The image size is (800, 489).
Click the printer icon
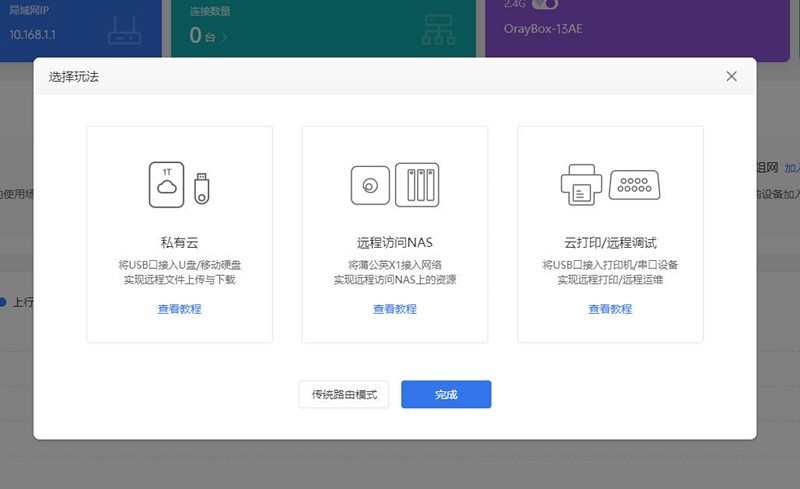[x=581, y=185]
